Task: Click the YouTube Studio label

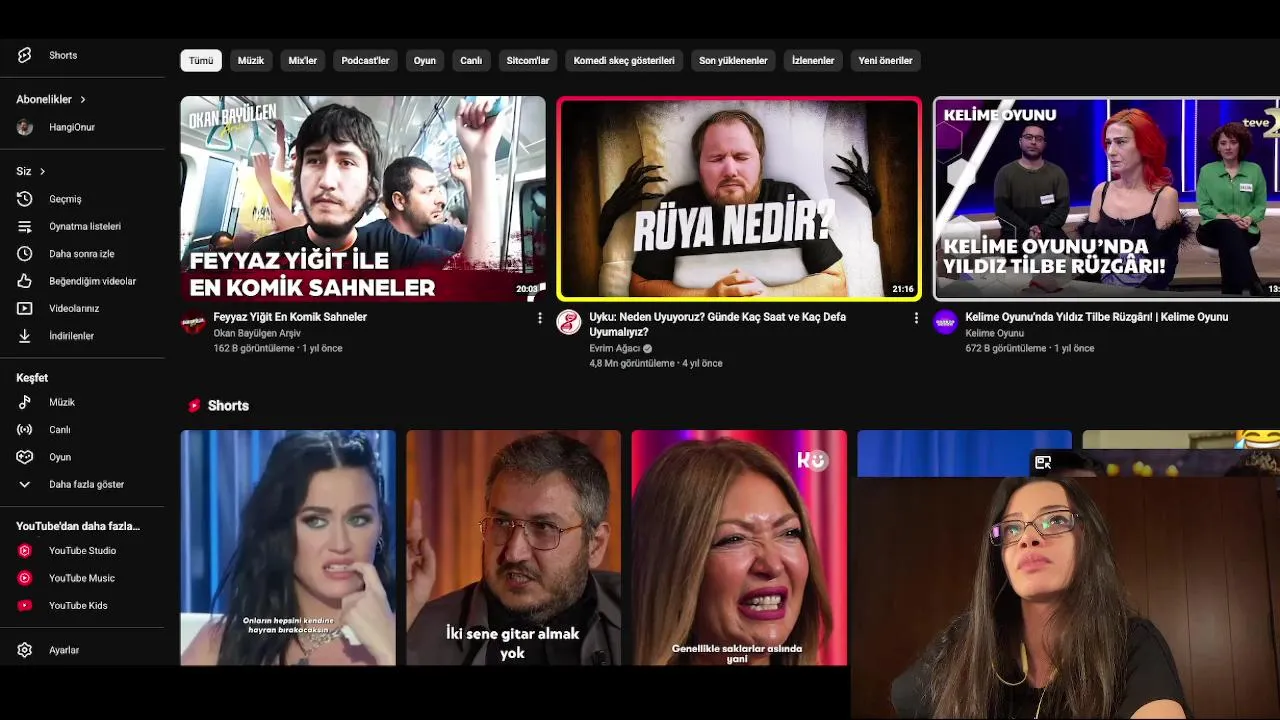Action: click(82, 551)
